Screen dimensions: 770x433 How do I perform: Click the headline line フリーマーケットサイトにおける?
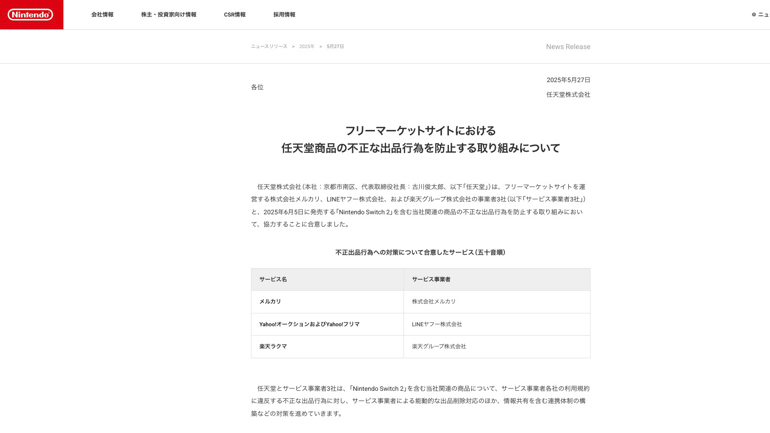tap(420, 131)
